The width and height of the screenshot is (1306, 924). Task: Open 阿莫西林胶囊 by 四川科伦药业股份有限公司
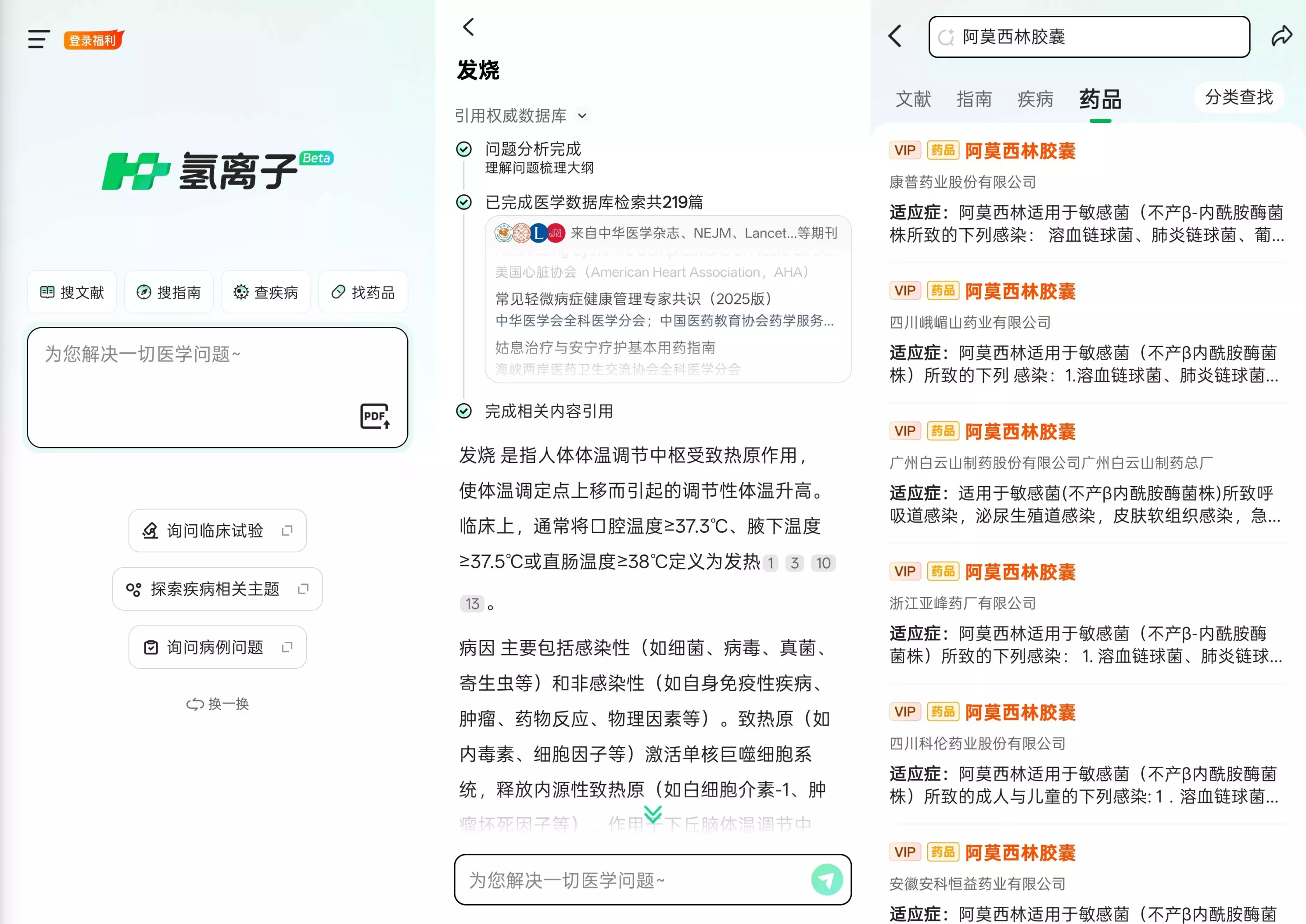[1087, 755]
